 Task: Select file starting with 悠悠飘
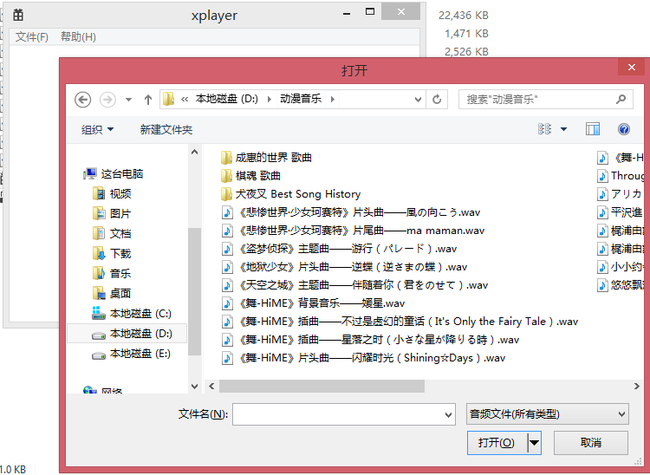621,285
